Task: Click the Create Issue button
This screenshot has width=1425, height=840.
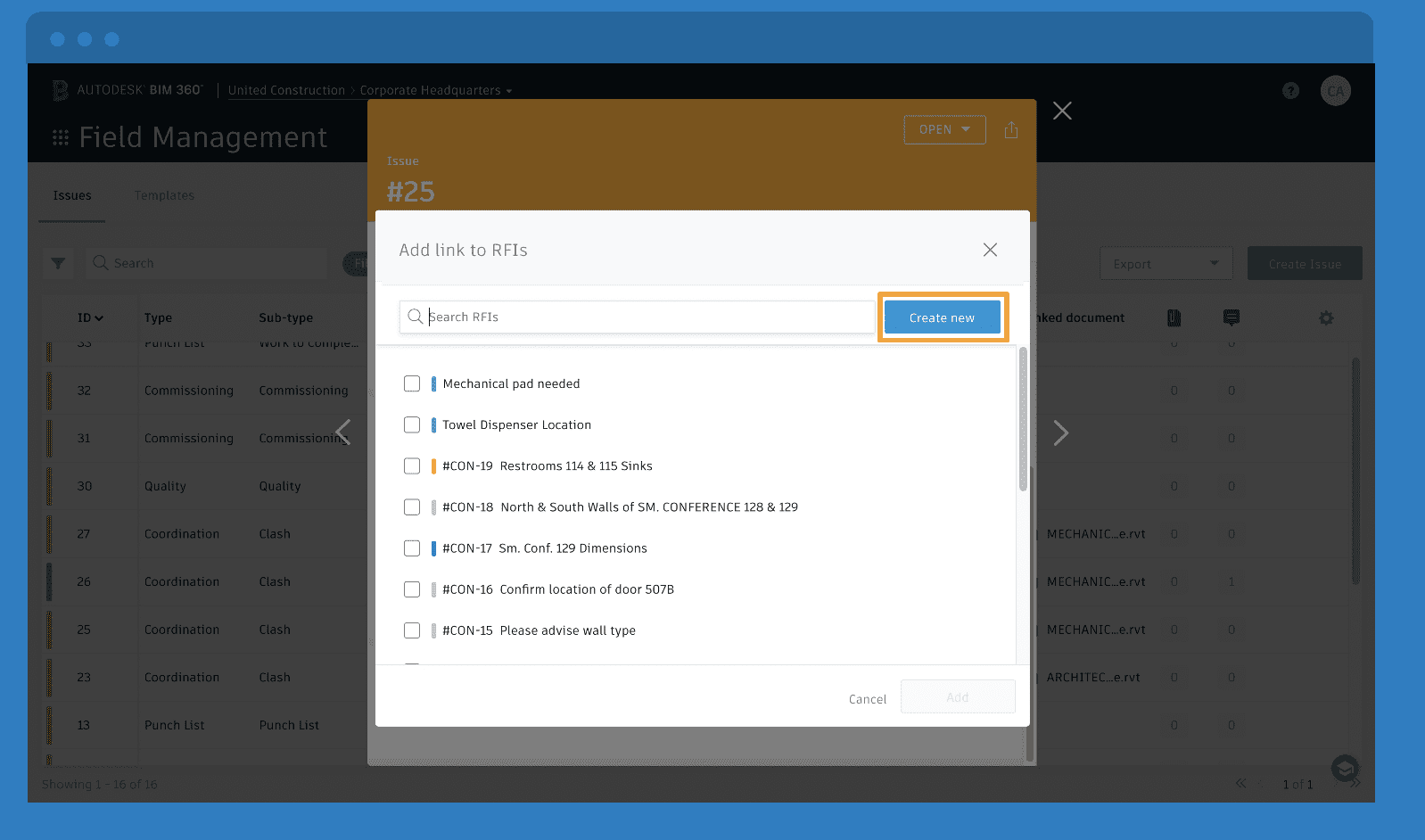Action: (1305, 264)
